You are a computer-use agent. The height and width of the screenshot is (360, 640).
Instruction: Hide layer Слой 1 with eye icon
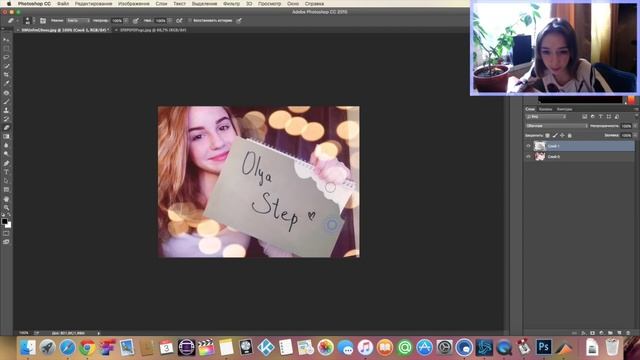point(528,146)
